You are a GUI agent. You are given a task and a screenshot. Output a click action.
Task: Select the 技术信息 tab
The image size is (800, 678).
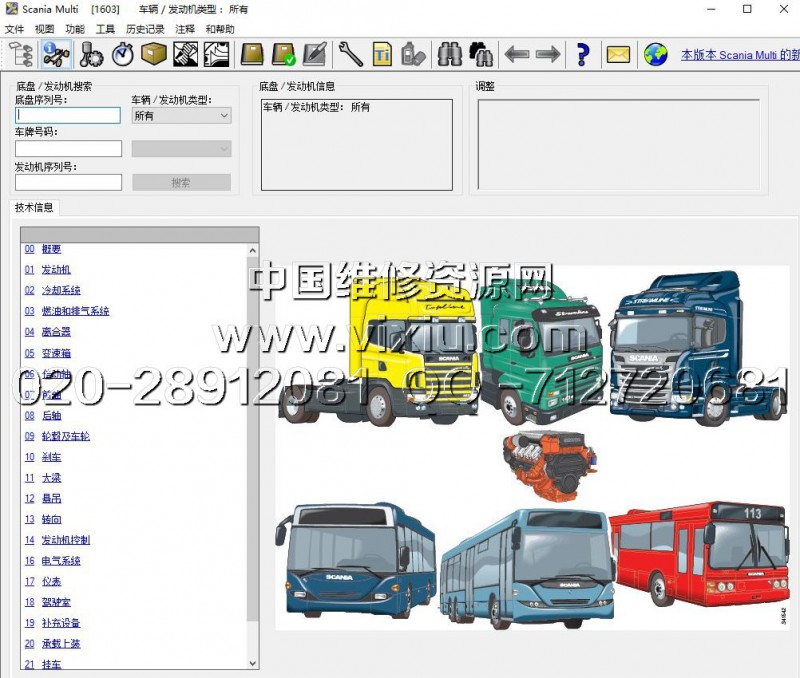pos(35,208)
